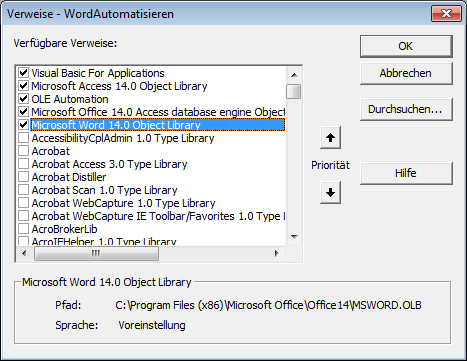Uncheck Visual Basic For Applications reference
Screen dimensions: 467x361
coord(23,73)
